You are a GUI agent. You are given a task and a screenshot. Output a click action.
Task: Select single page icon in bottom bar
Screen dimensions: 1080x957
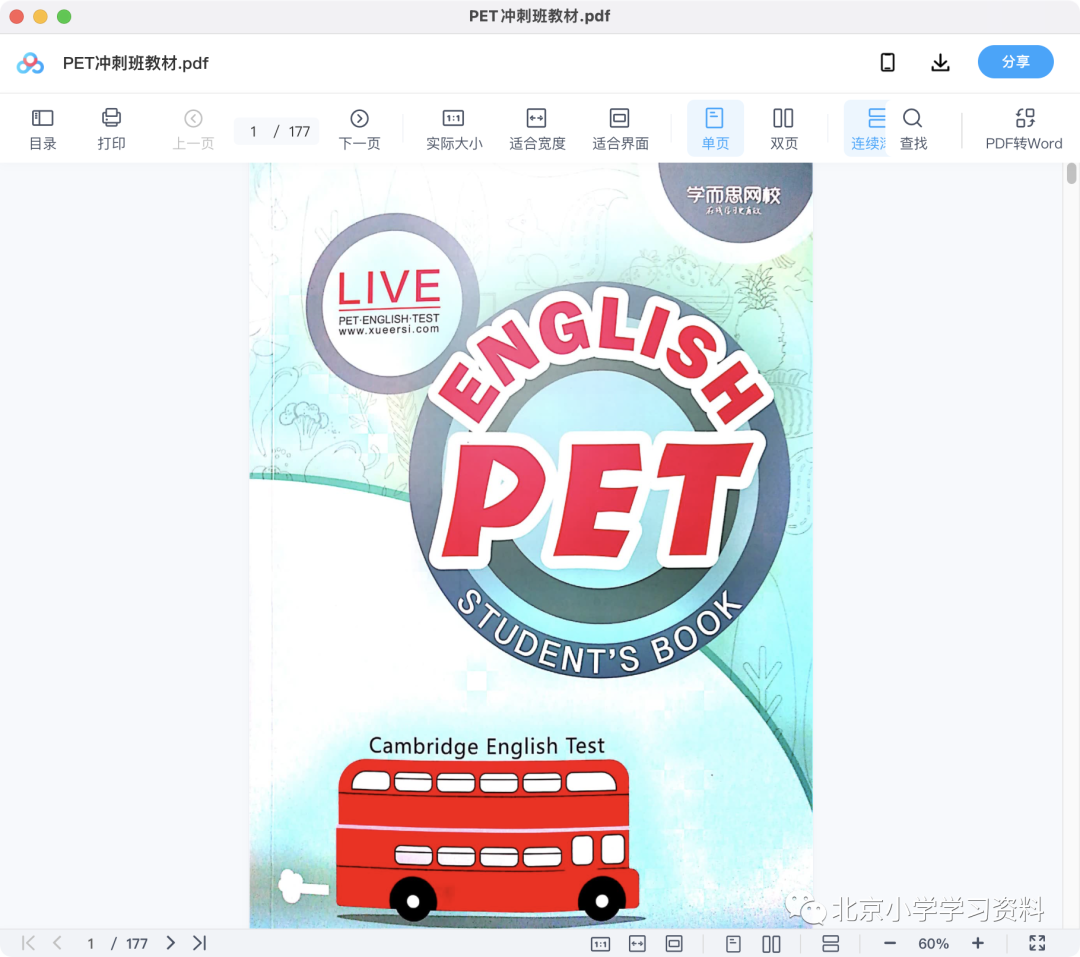pos(734,944)
